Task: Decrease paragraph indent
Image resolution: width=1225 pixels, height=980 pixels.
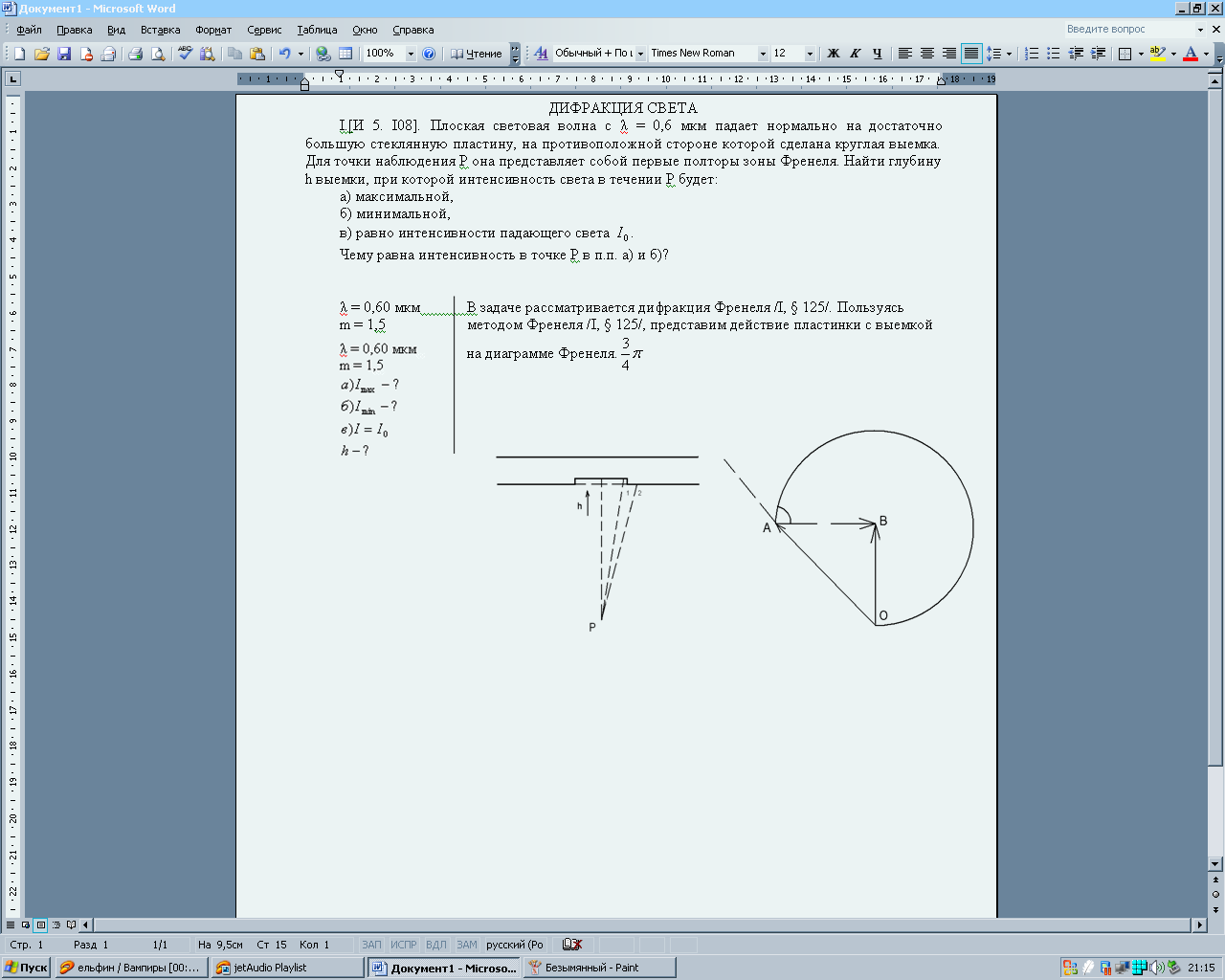Action: 1076,54
